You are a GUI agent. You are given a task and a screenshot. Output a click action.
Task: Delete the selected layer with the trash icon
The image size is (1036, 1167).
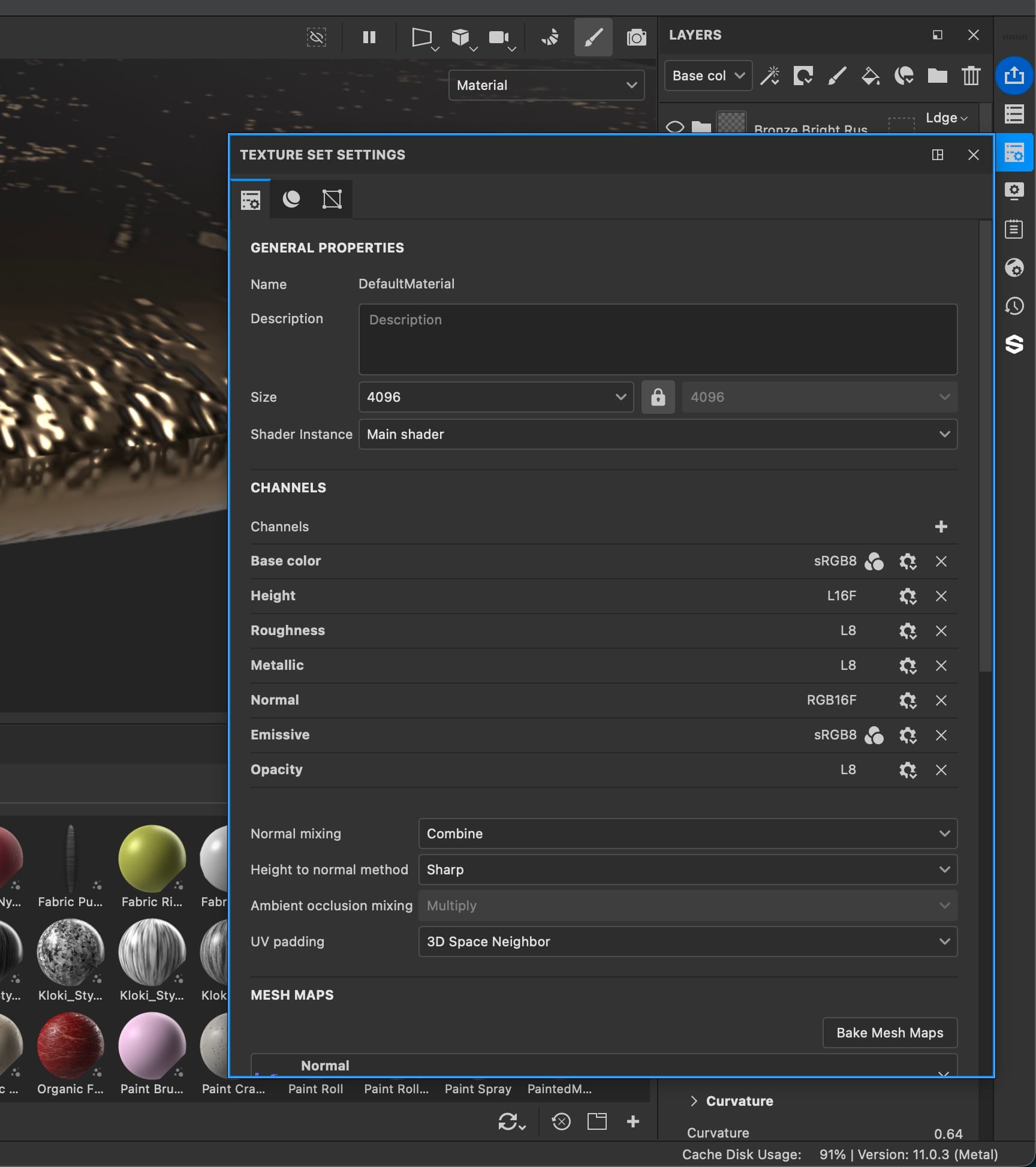pyautogui.click(x=971, y=76)
